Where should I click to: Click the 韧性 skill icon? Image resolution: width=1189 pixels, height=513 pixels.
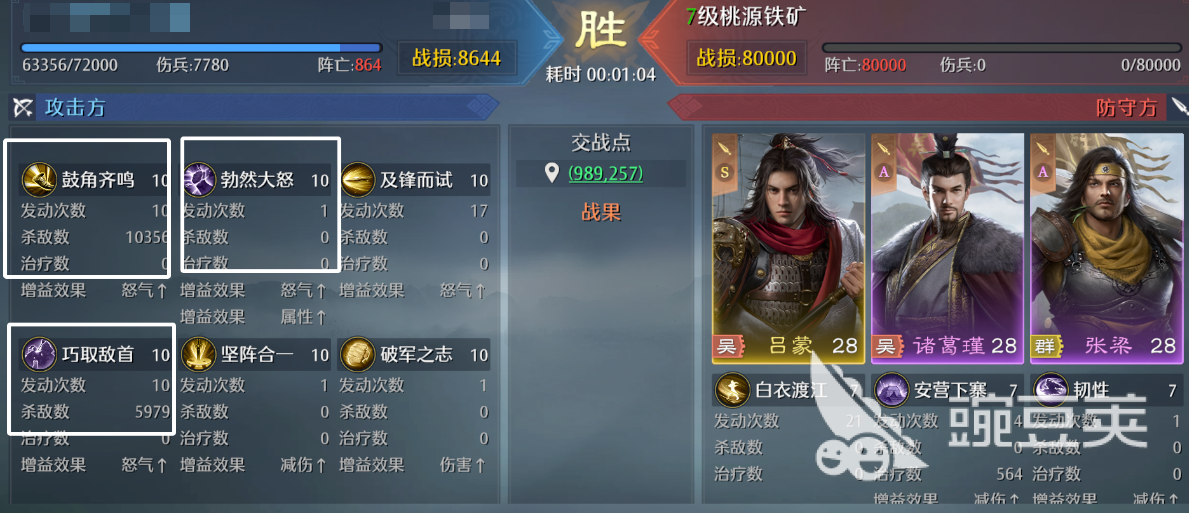[1051, 390]
